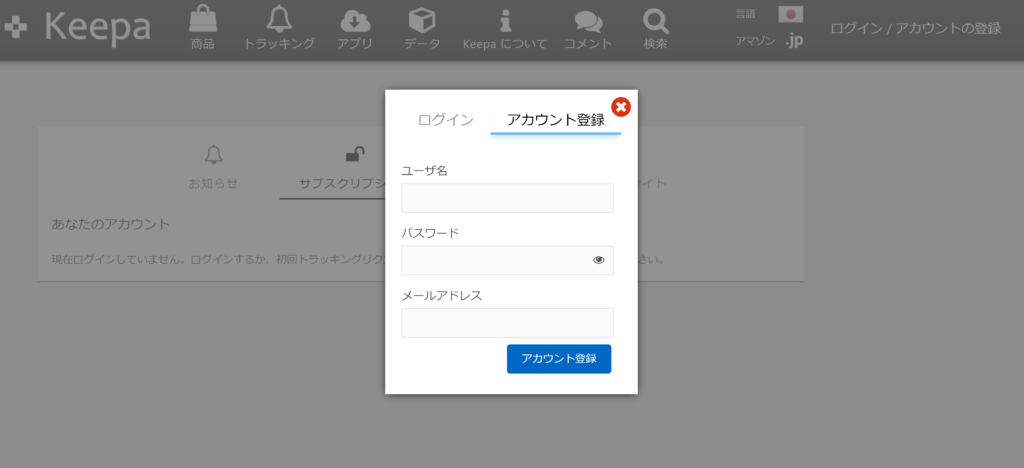Image resolution: width=1024 pixels, height=468 pixels.
Task: Focus the ユーザ名 input field
Action: point(507,198)
